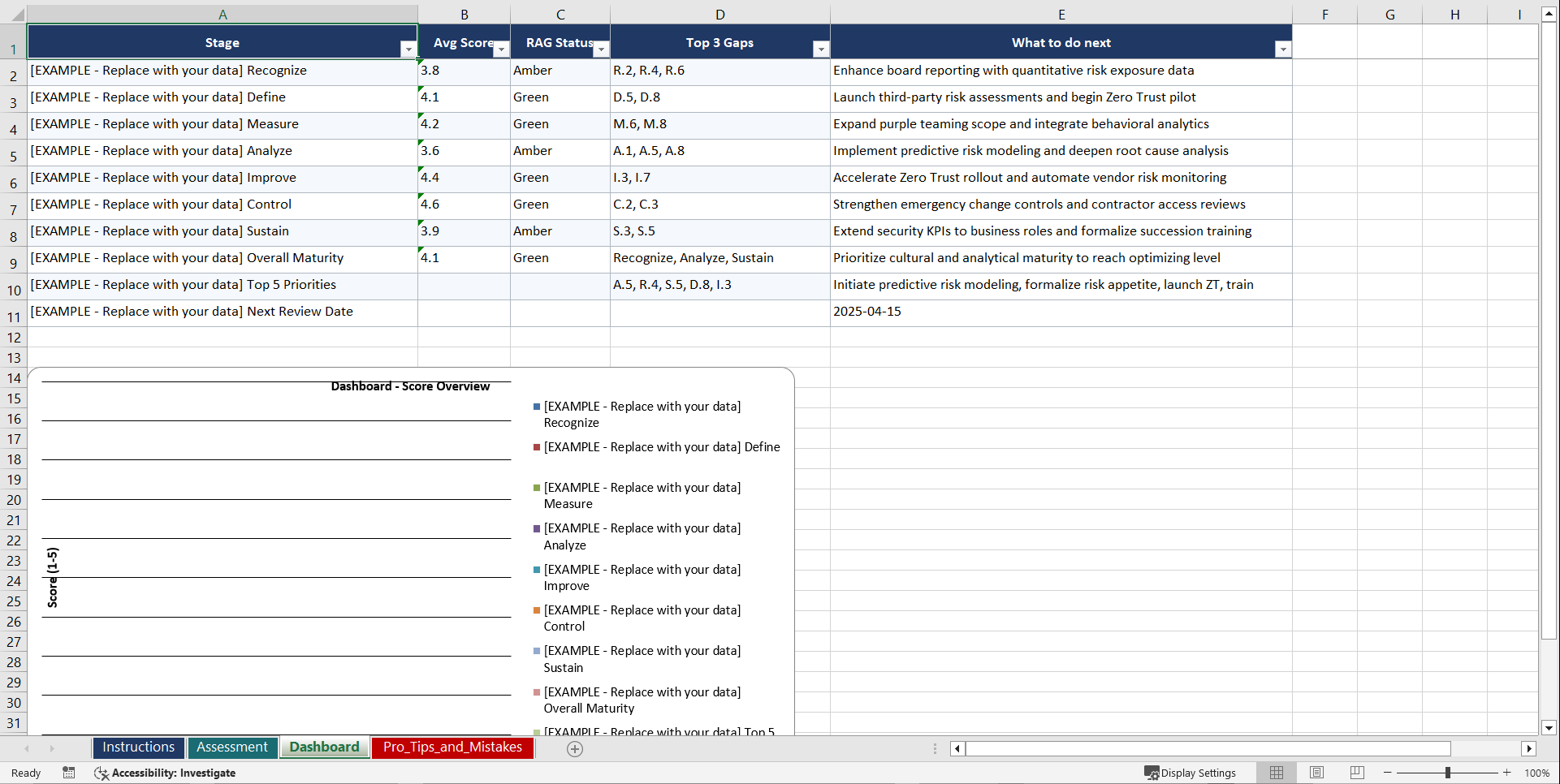Open the Pro_Tips_and_Mistakes sheet

452,747
